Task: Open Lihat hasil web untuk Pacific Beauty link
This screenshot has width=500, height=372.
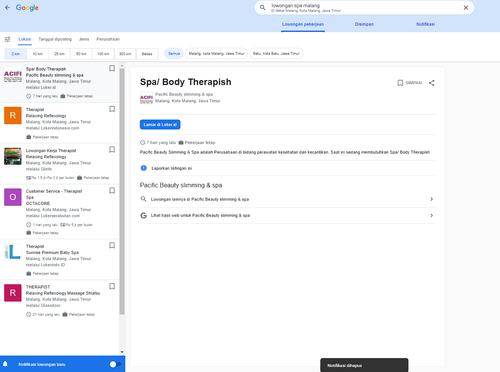Action: pyautogui.click(x=287, y=216)
